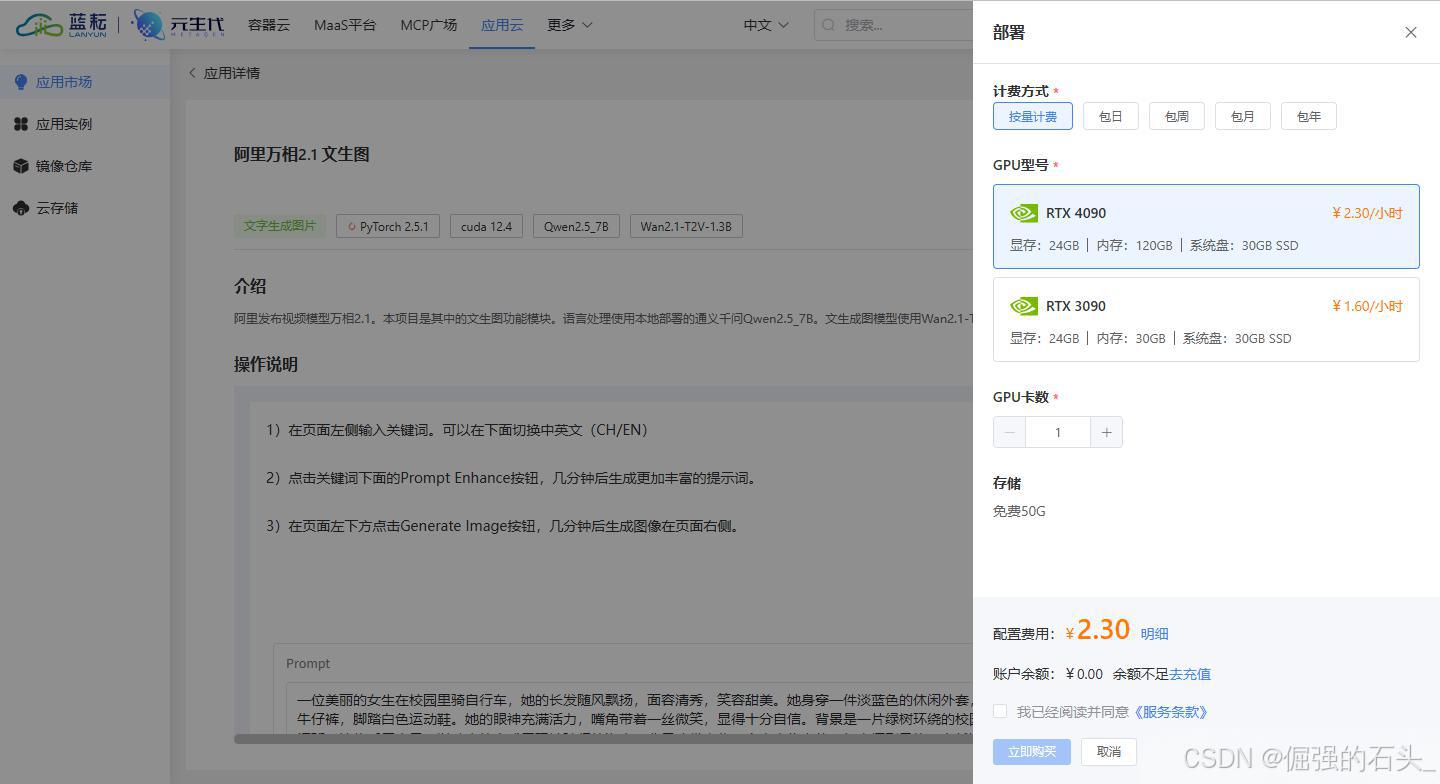This screenshot has width=1440, height=784.
Task: Click the 去充值 recharge link
Action: click(x=1190, y=674)
